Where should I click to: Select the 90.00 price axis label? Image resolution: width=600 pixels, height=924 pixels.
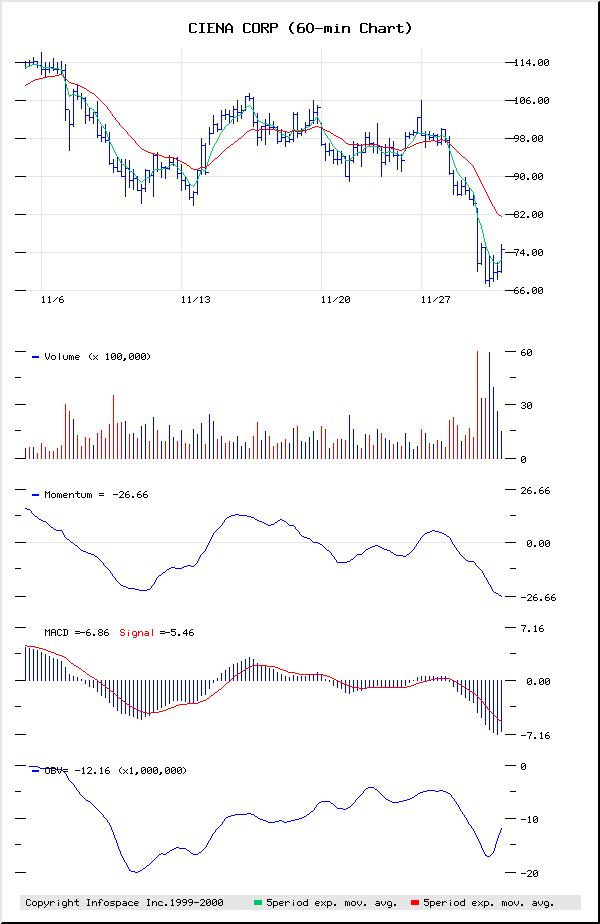529,177
